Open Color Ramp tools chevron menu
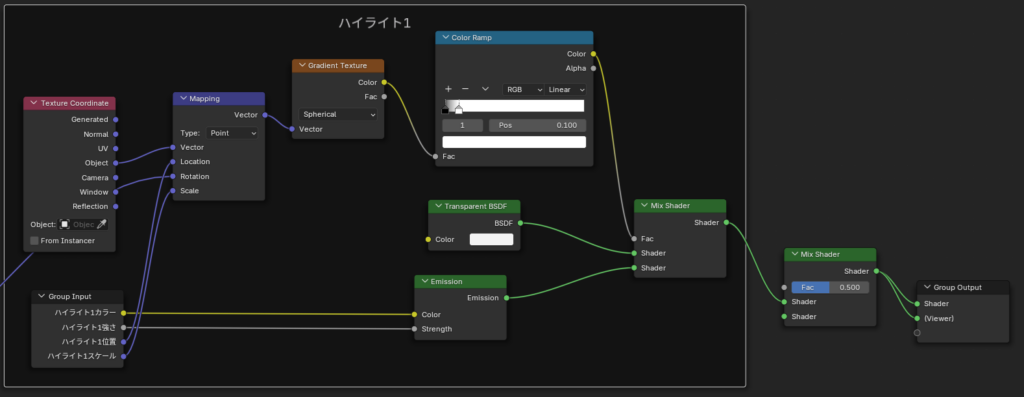The image size is (1024, 397). [x=485, y=89]
